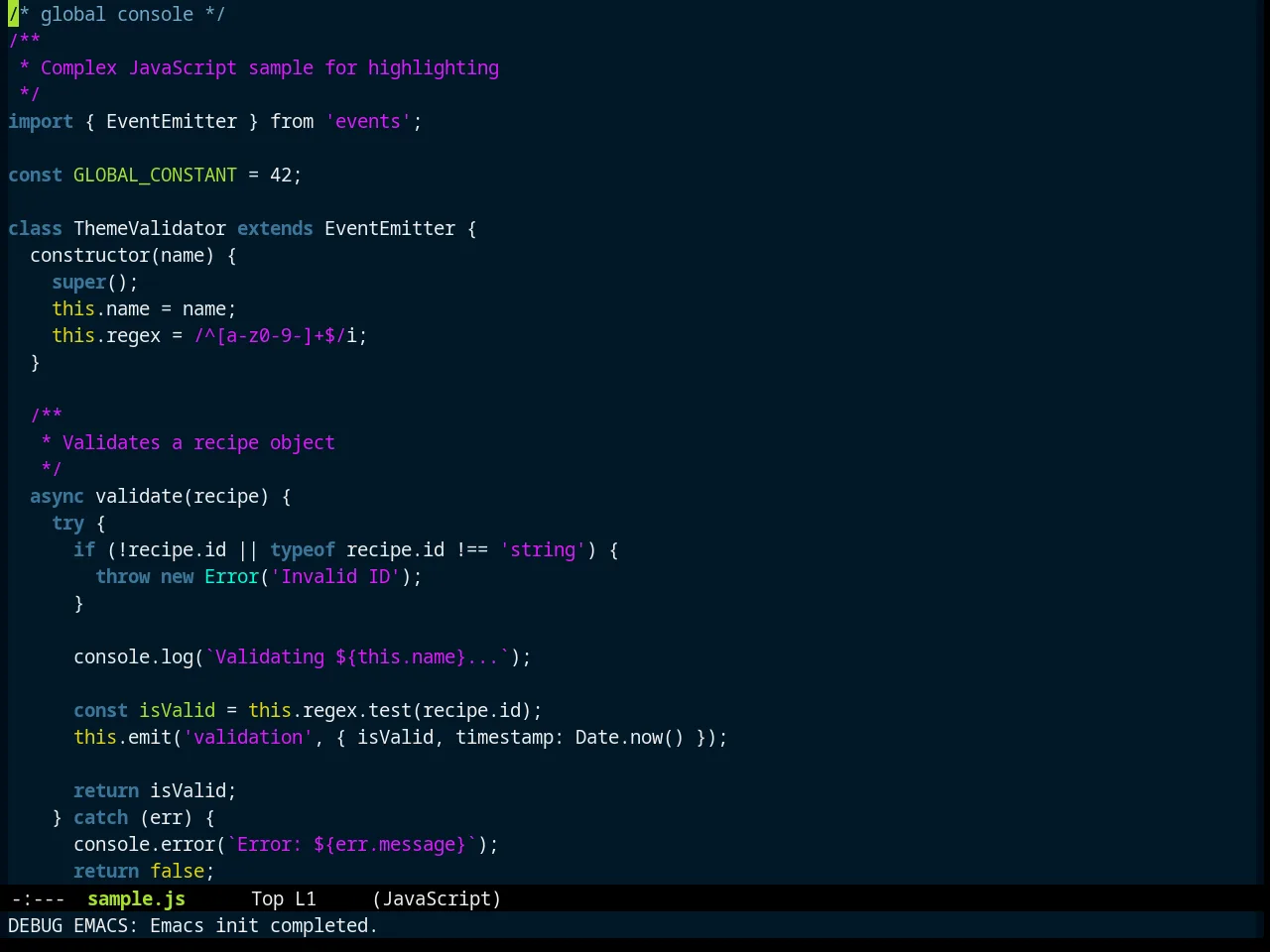Viewport: 1270px width, 952px height.
Task: Click the L1 line number indicator
Action: (x=306, y=898)
